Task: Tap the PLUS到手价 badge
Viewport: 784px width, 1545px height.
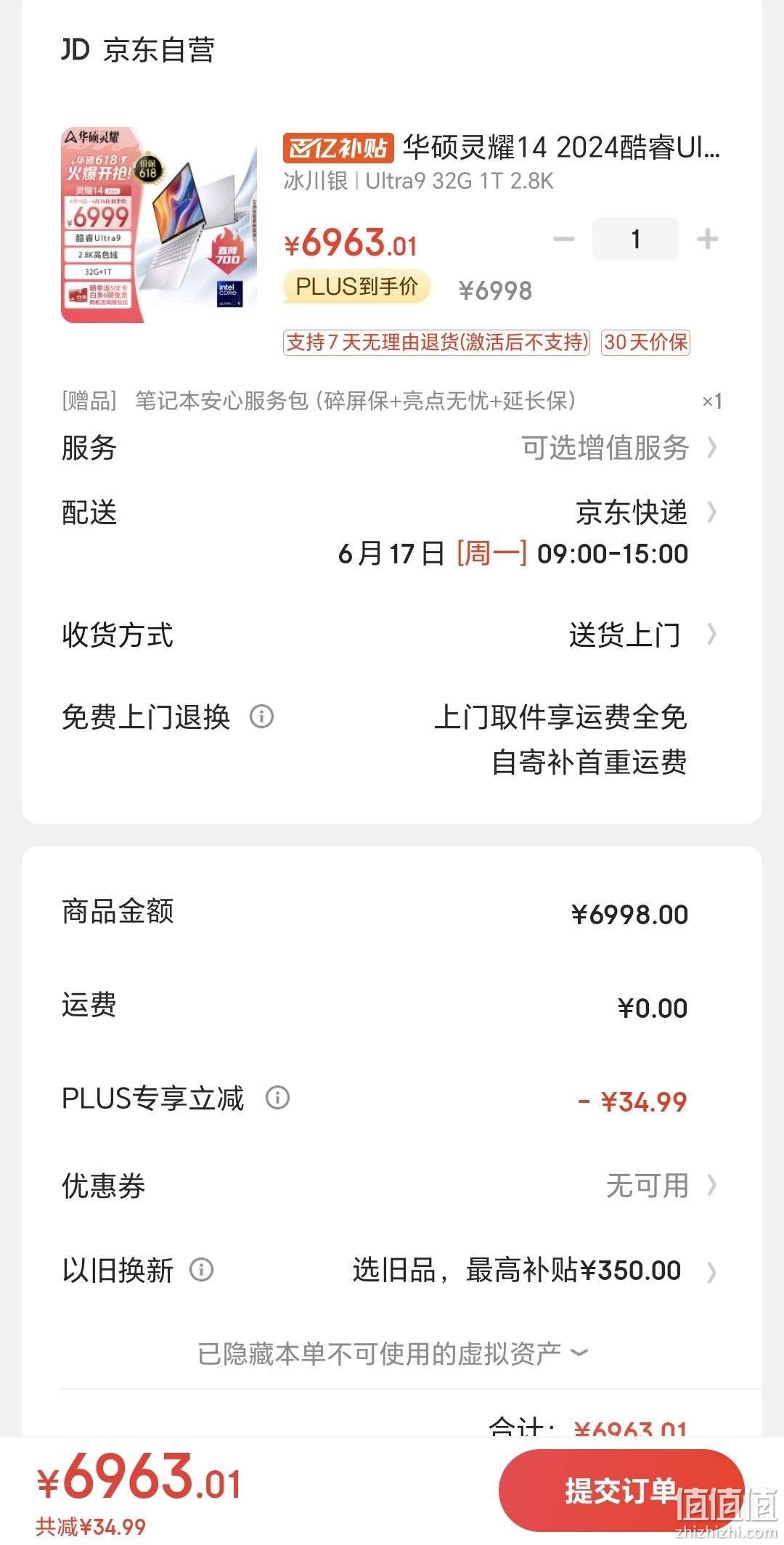Action: (356, 287)
